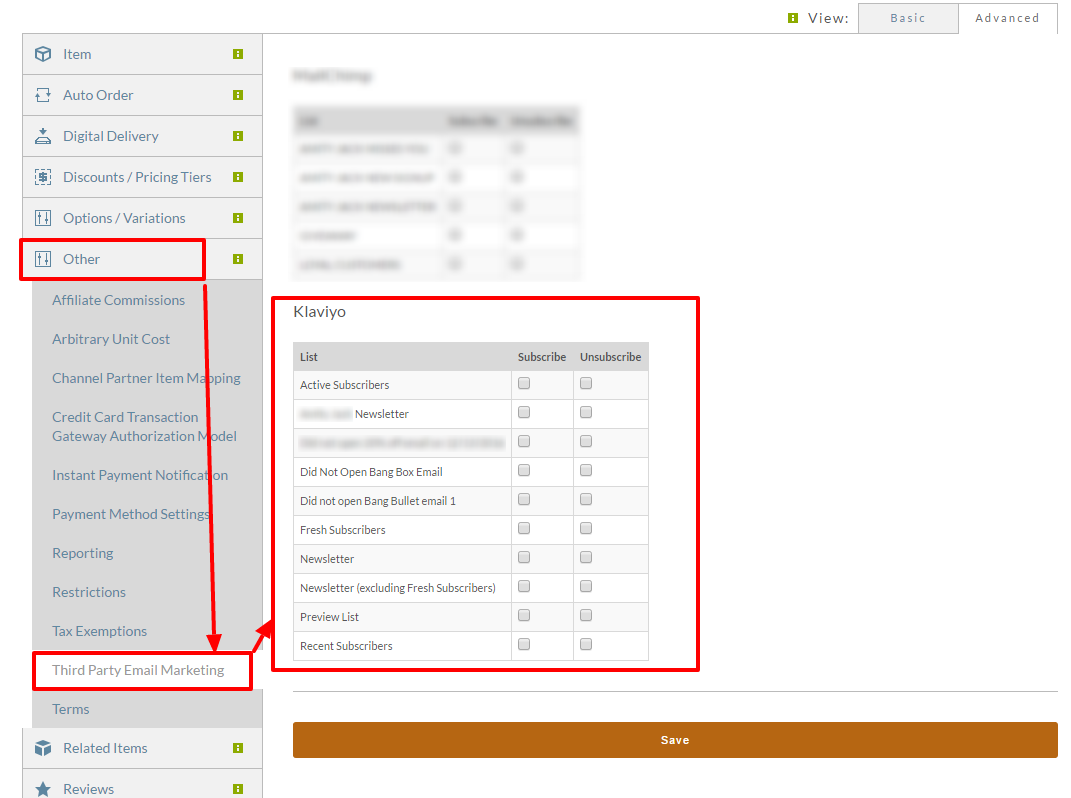Click green info icon beside Reviews

coord(238,789)
